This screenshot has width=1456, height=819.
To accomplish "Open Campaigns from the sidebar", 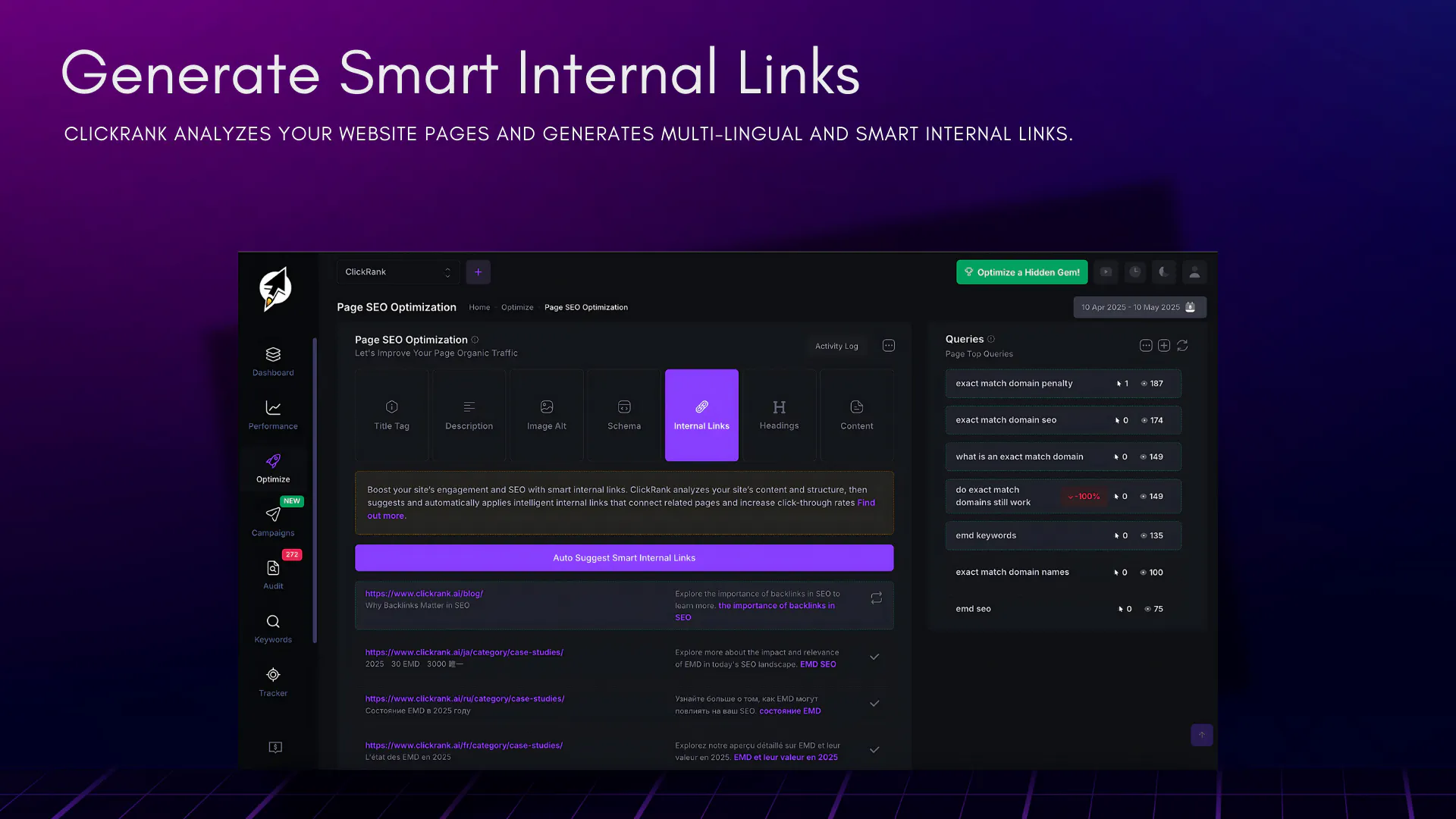I will (x=273, y=522).
